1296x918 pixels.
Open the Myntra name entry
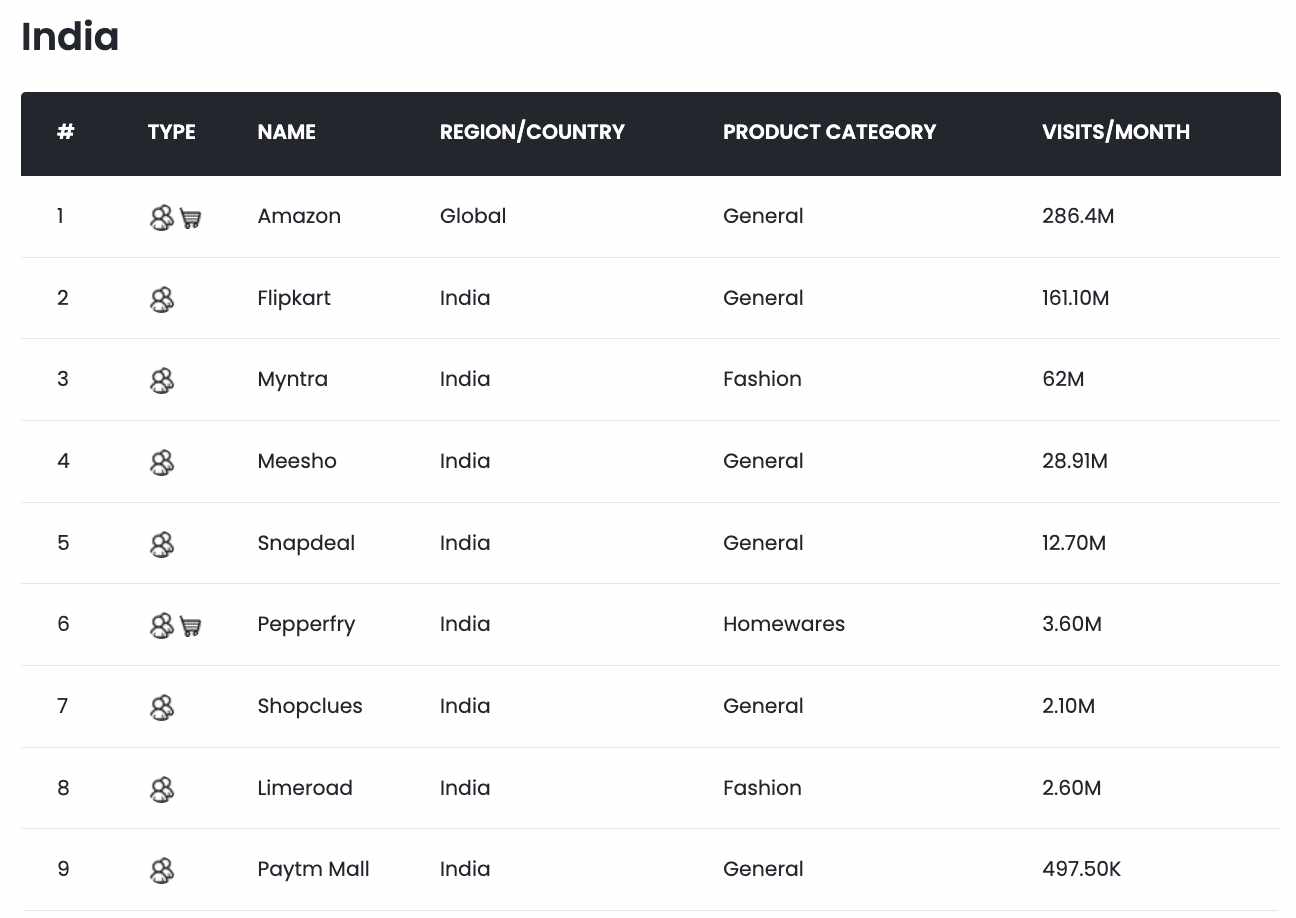pos(292,379)
